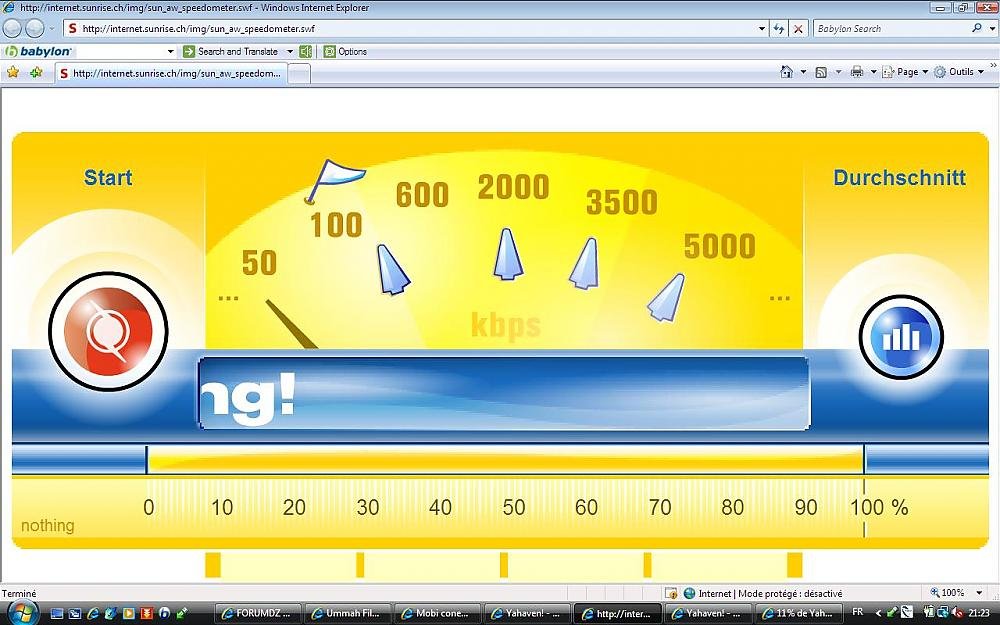
Task: Click the RSS feeds icon
Action: coord(821,72)
